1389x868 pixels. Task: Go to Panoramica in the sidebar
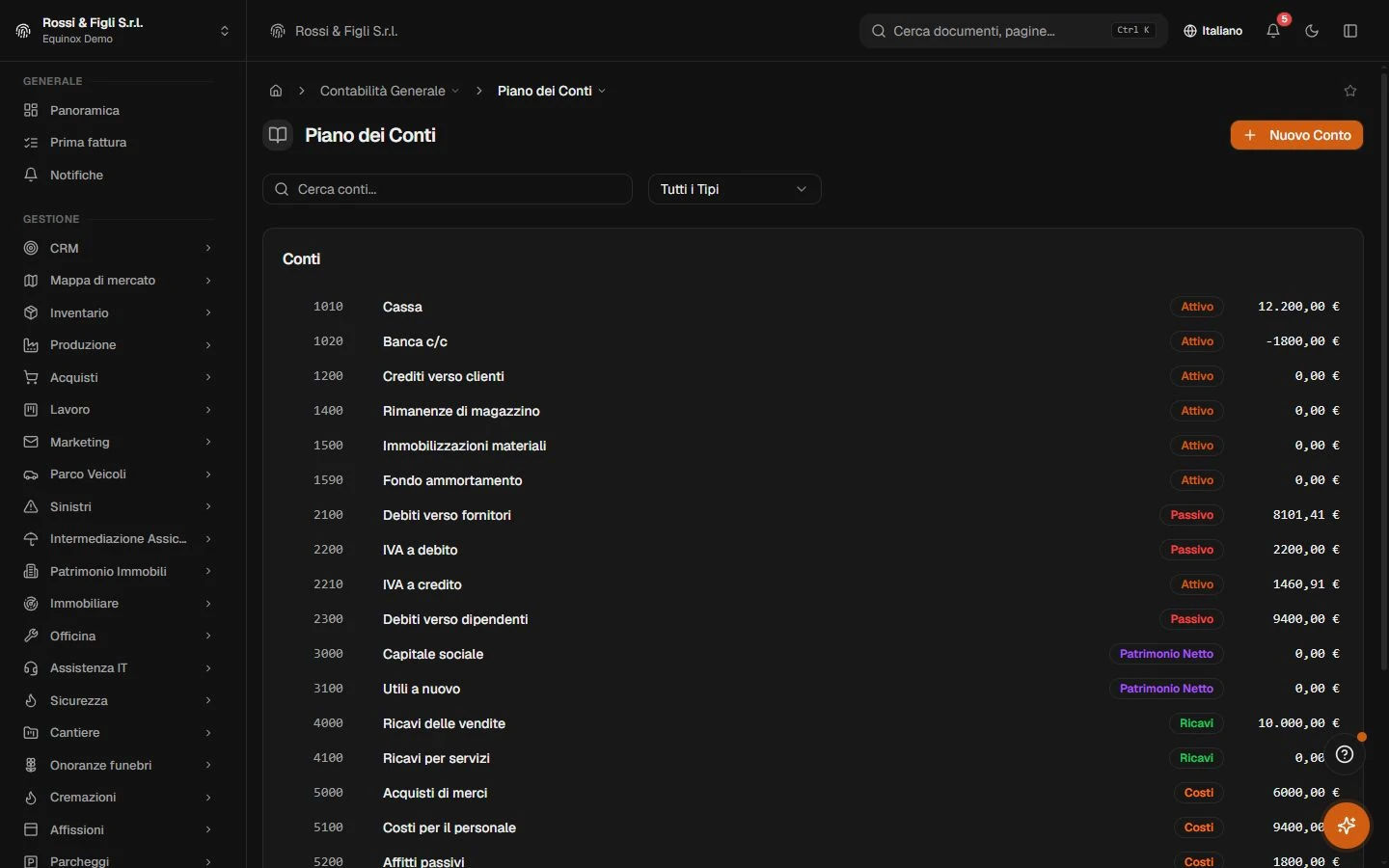coord(118,110)
